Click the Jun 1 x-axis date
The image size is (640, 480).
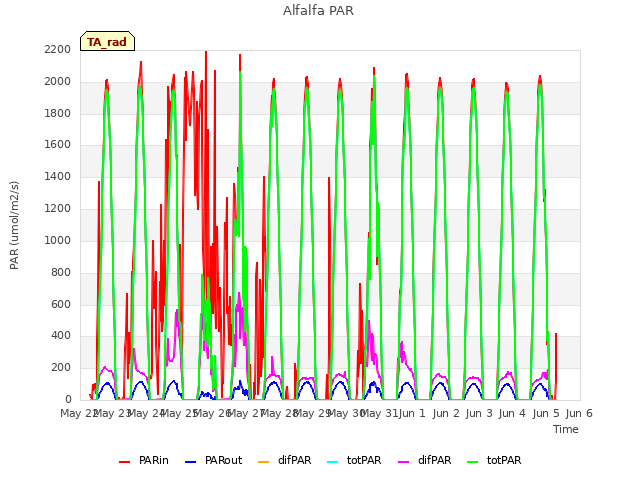point(412,413)
